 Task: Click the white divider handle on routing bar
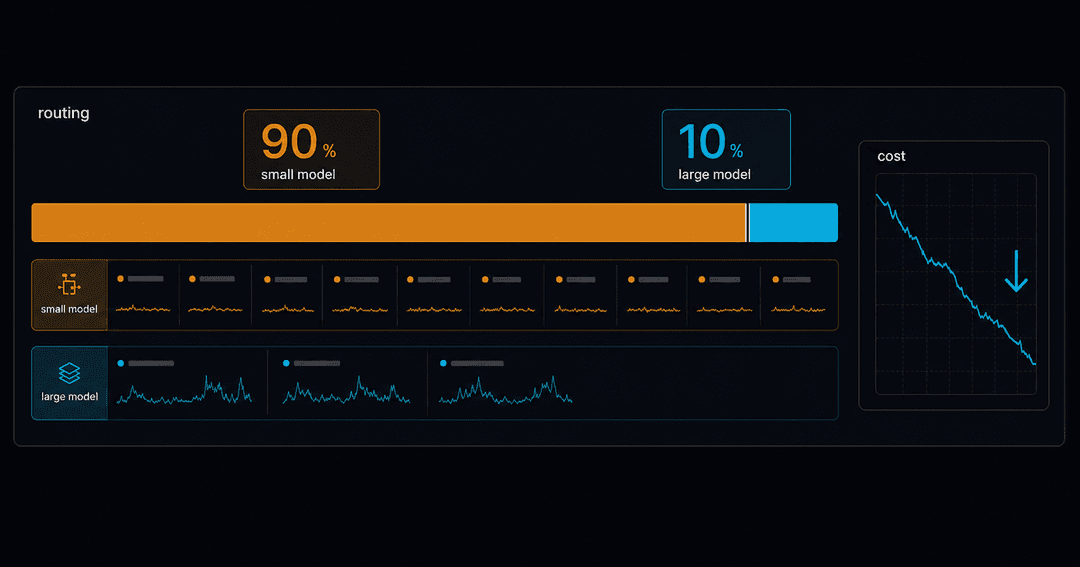tap(747, 223)
